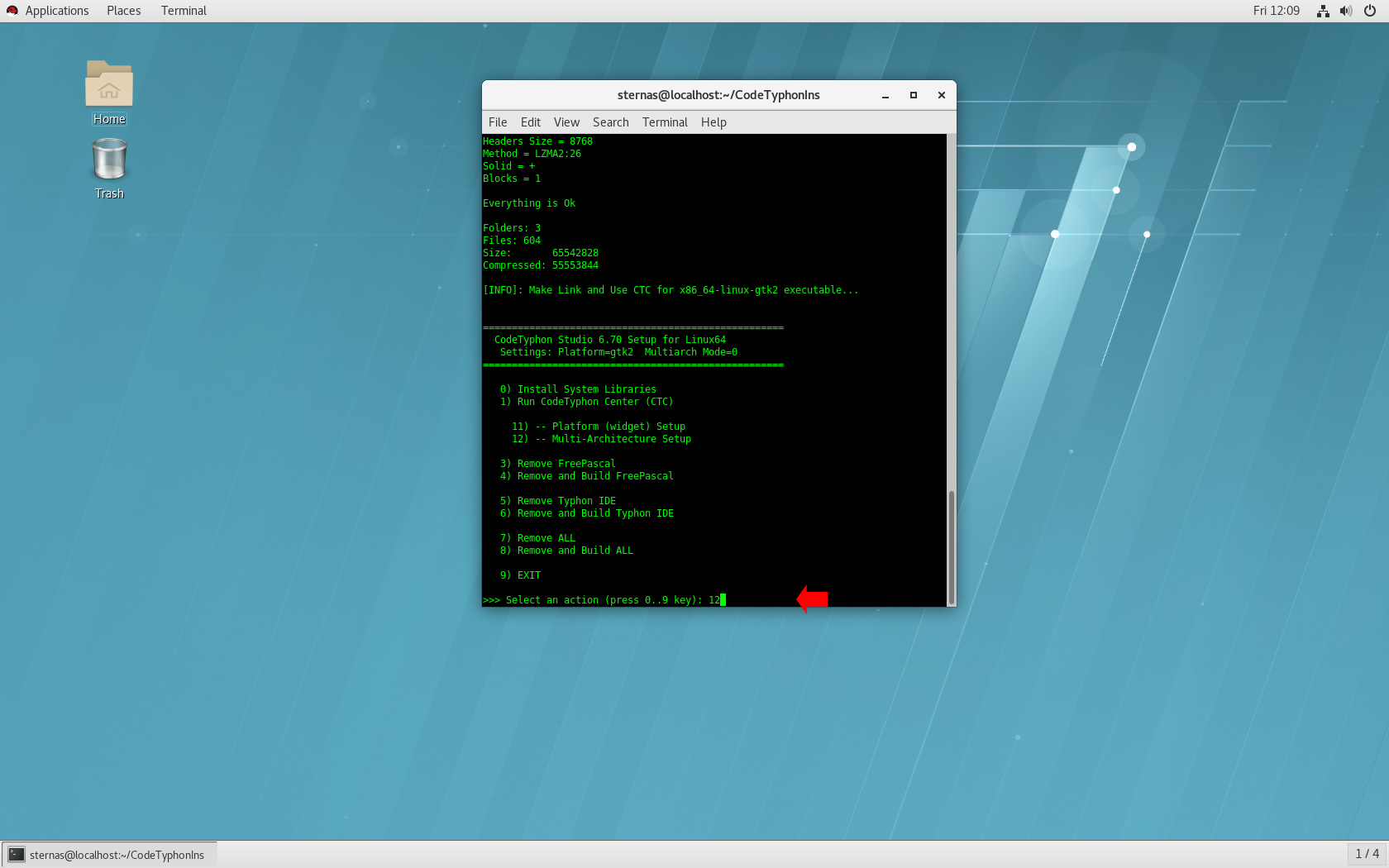Open the Applications menu in top panel
The height and width of the screenshot is (868, 1389).
click(x=57, y=11)
